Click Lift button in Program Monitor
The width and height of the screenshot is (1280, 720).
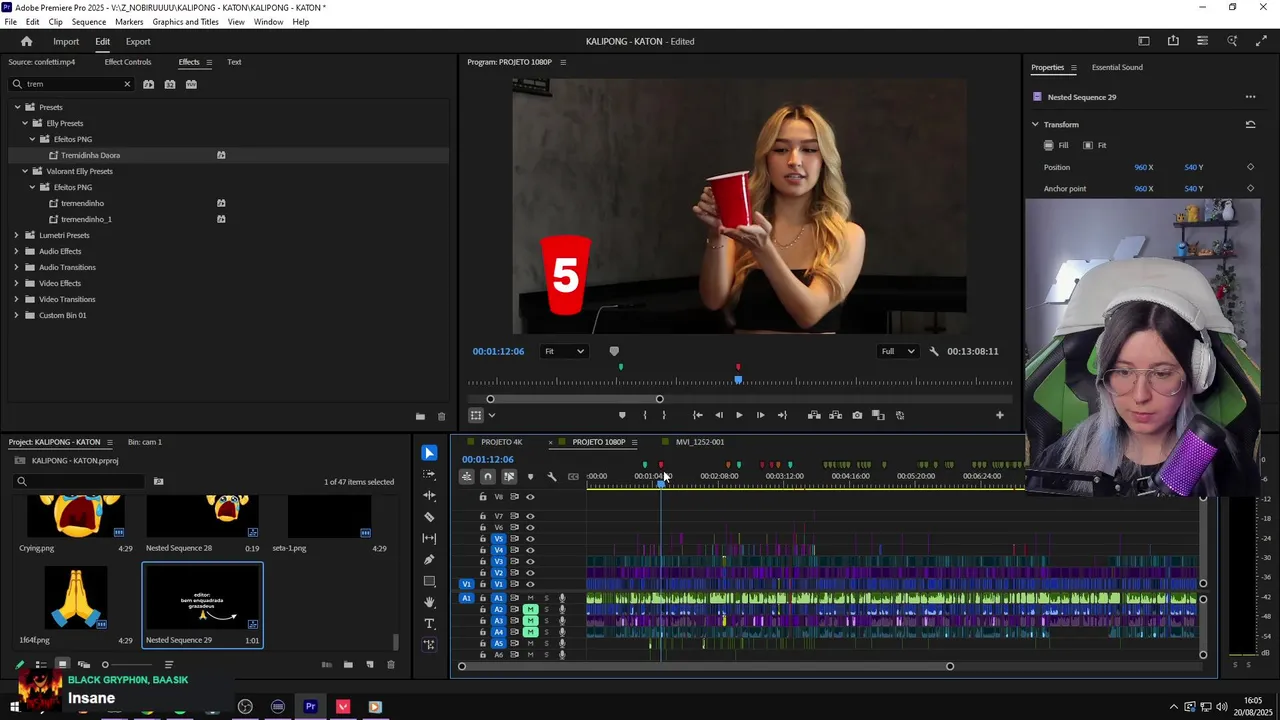click(814, 415)
